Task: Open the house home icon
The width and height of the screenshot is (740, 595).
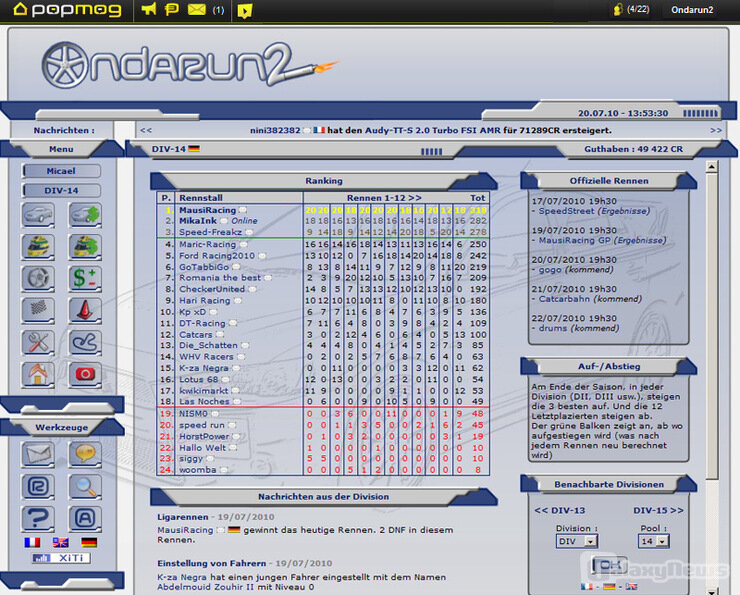Action: tap(38, 375)
